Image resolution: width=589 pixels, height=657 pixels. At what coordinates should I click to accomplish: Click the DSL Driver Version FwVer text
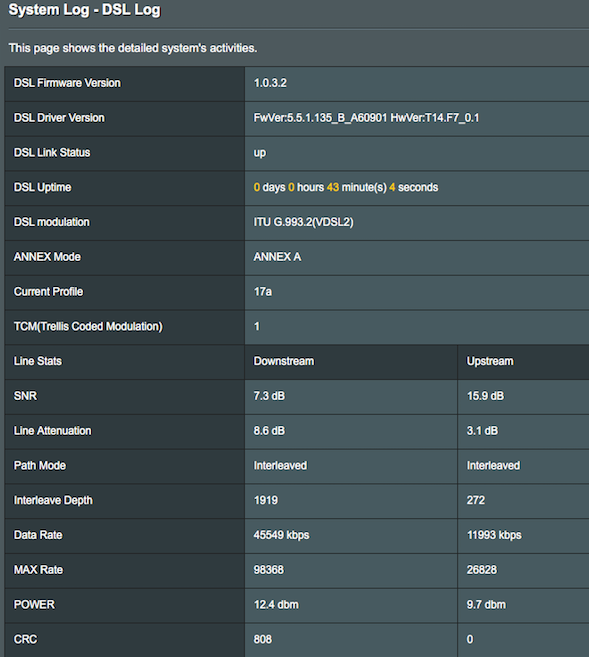pos(320,118)
